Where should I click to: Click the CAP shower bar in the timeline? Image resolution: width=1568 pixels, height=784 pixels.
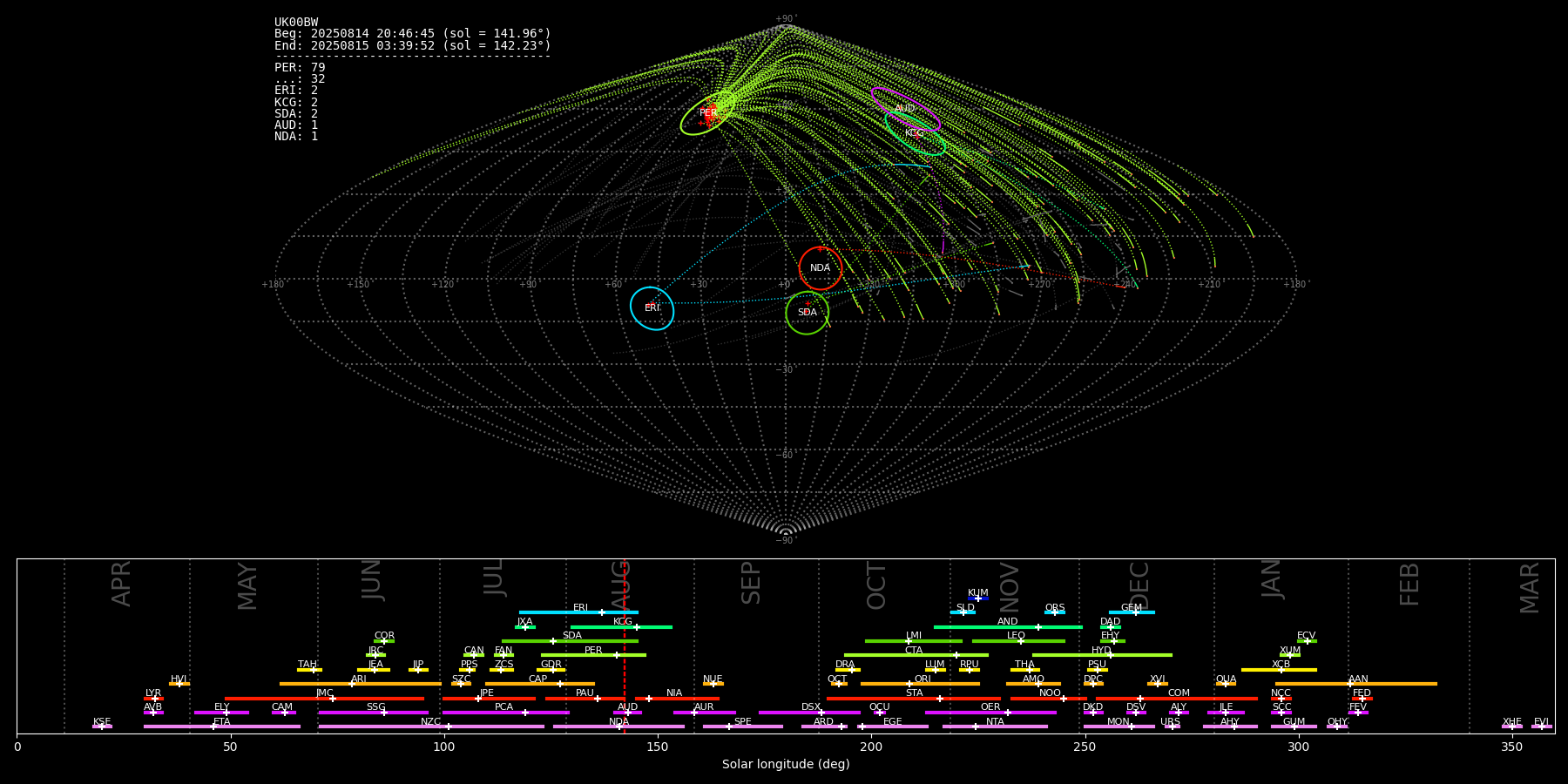coord(540,684)
